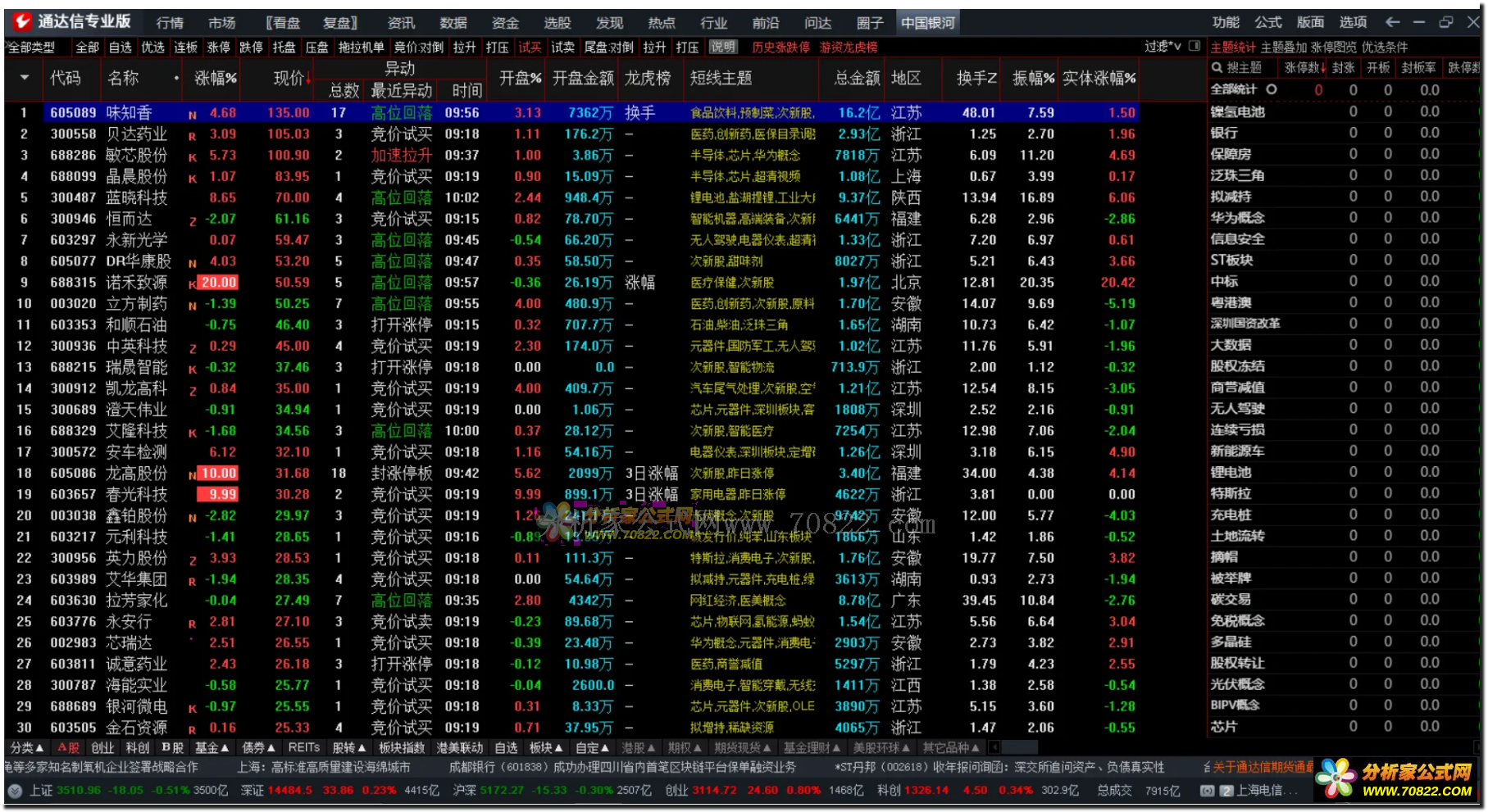Select the red 试买 filter tab
This screenshot has height=812, width=1488.
530,48
